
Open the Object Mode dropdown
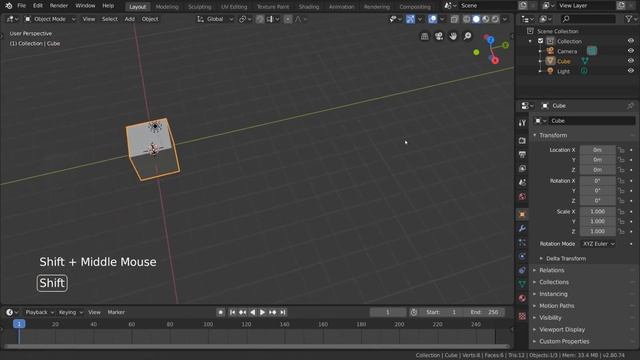click(50, 19)
